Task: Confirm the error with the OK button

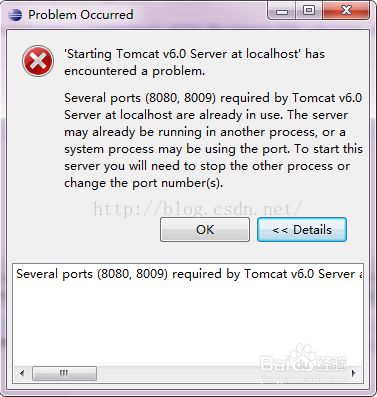Action: tap(205, 230)
